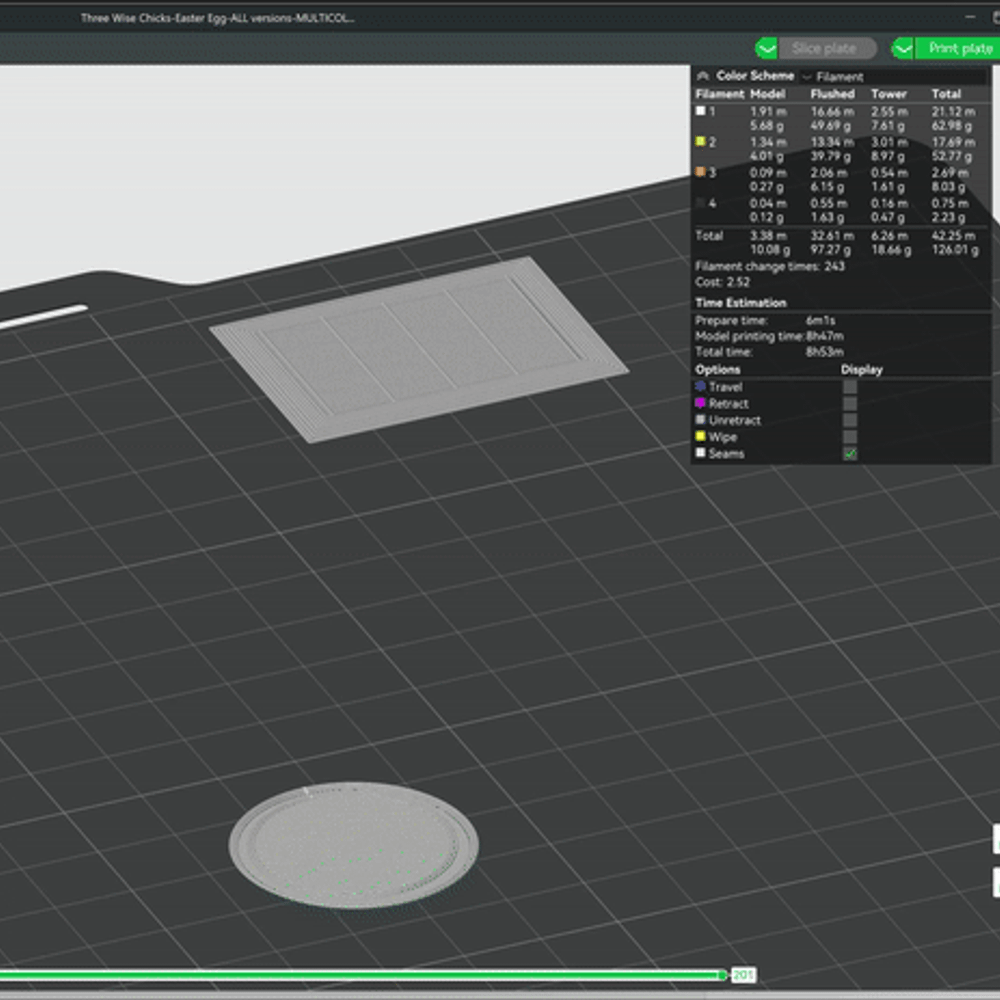Click the Time Estimation heading
Image resolution: width=1000 pixels, height=1000 pixels.
(740, 302)
